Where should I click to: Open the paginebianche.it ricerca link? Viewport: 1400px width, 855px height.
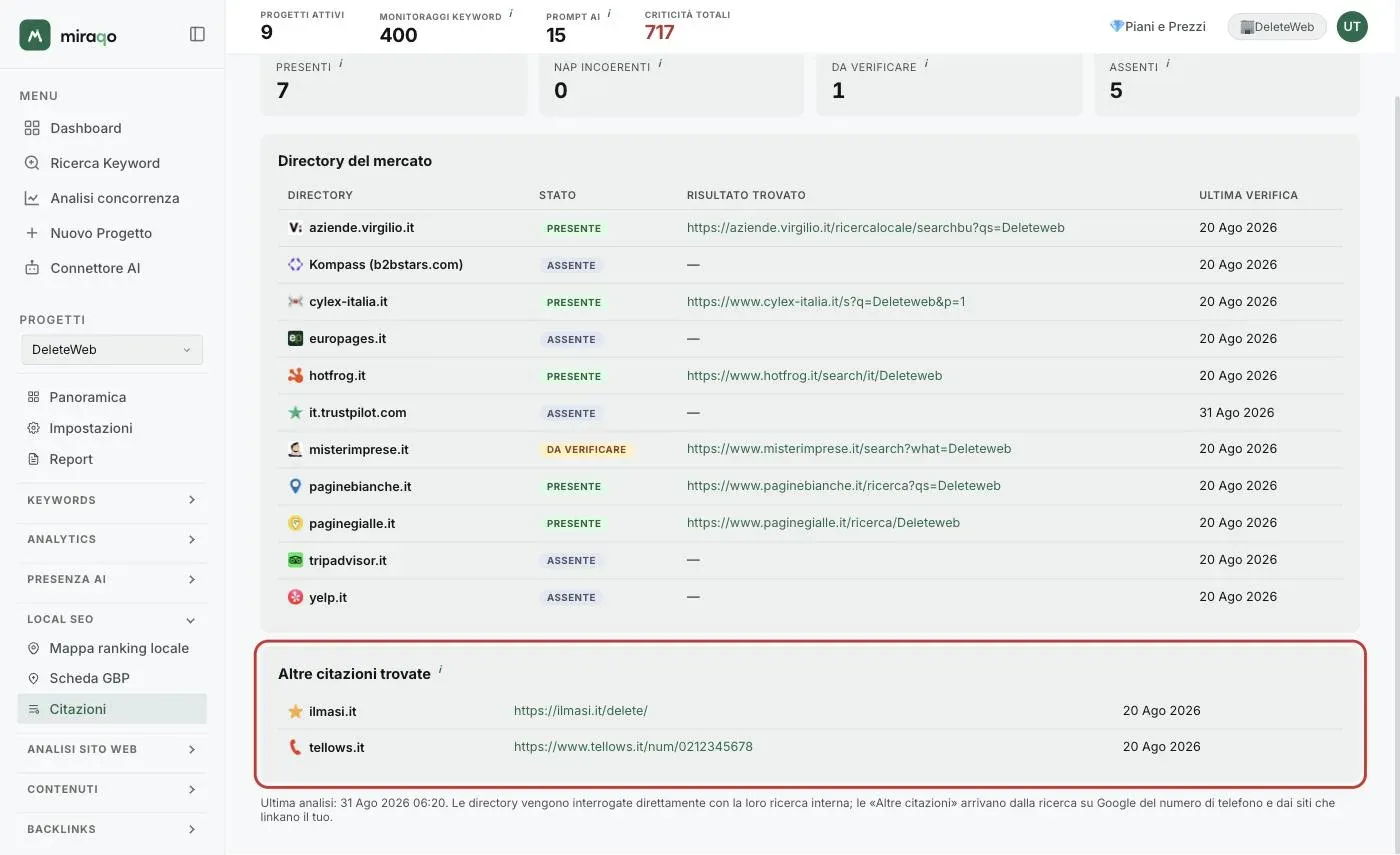click(843, 486)
